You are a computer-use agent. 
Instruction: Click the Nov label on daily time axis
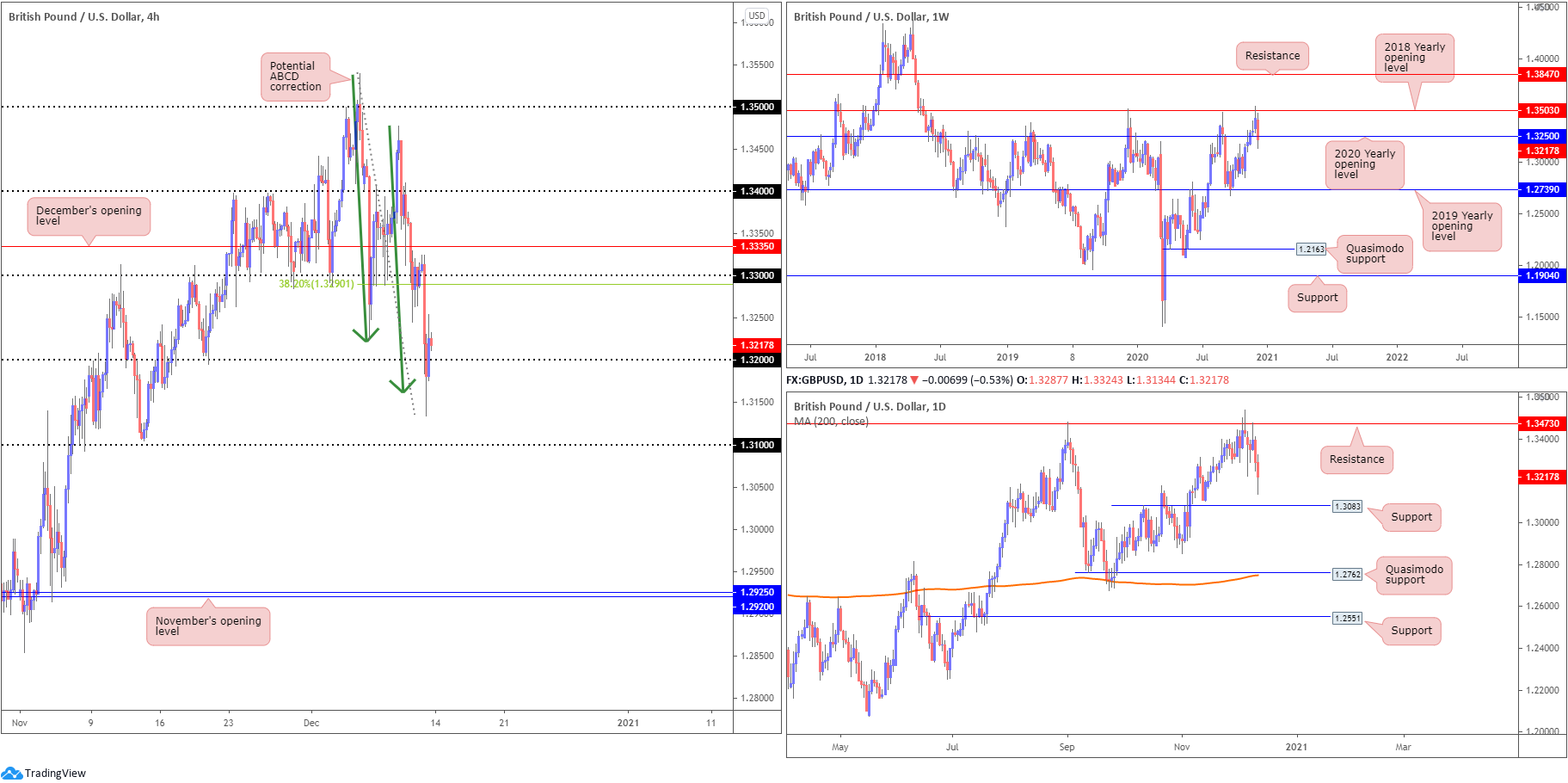click(1182, 747)
